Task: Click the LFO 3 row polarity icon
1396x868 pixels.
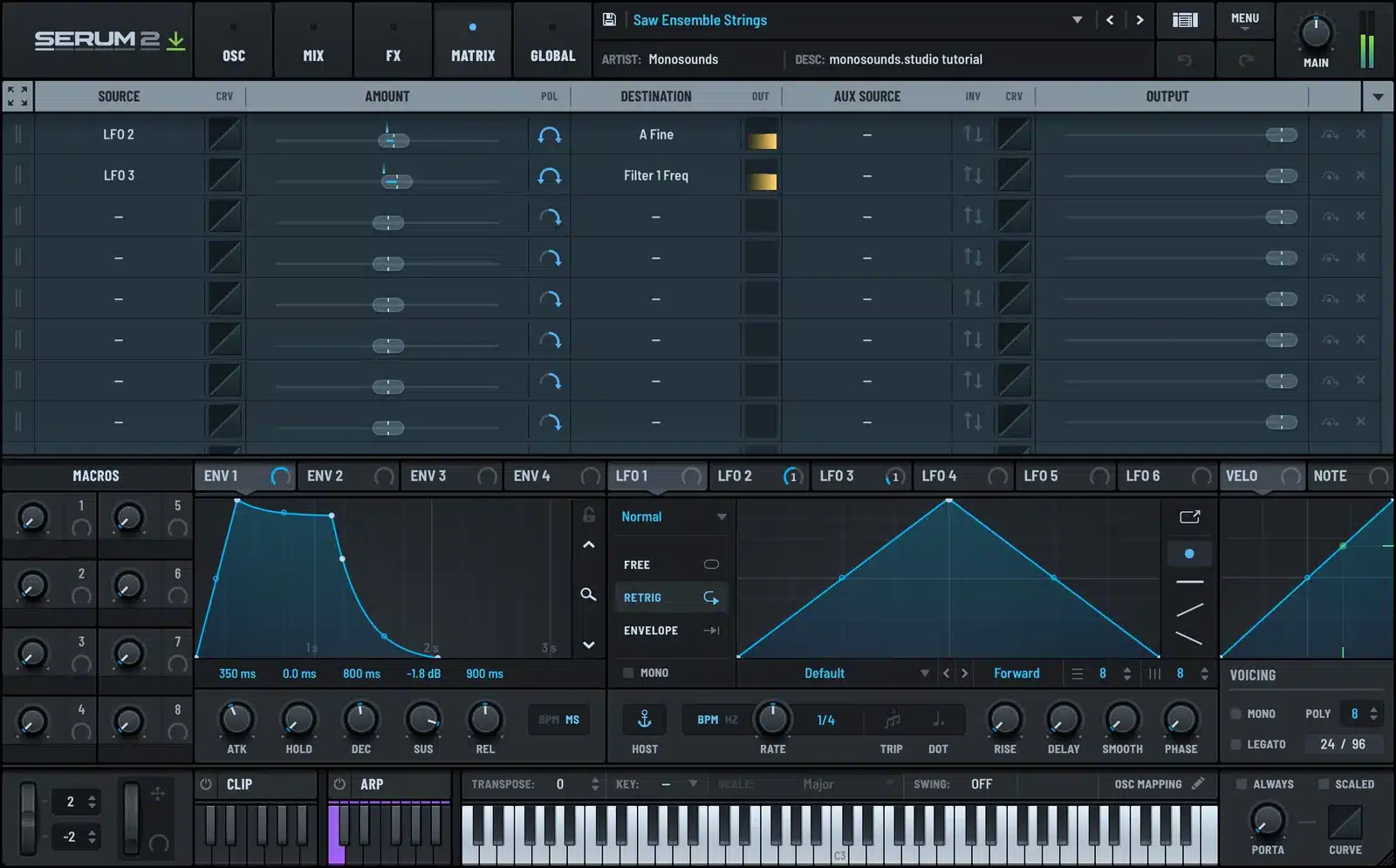Action: pyautogui.click(x=550, y=175)
